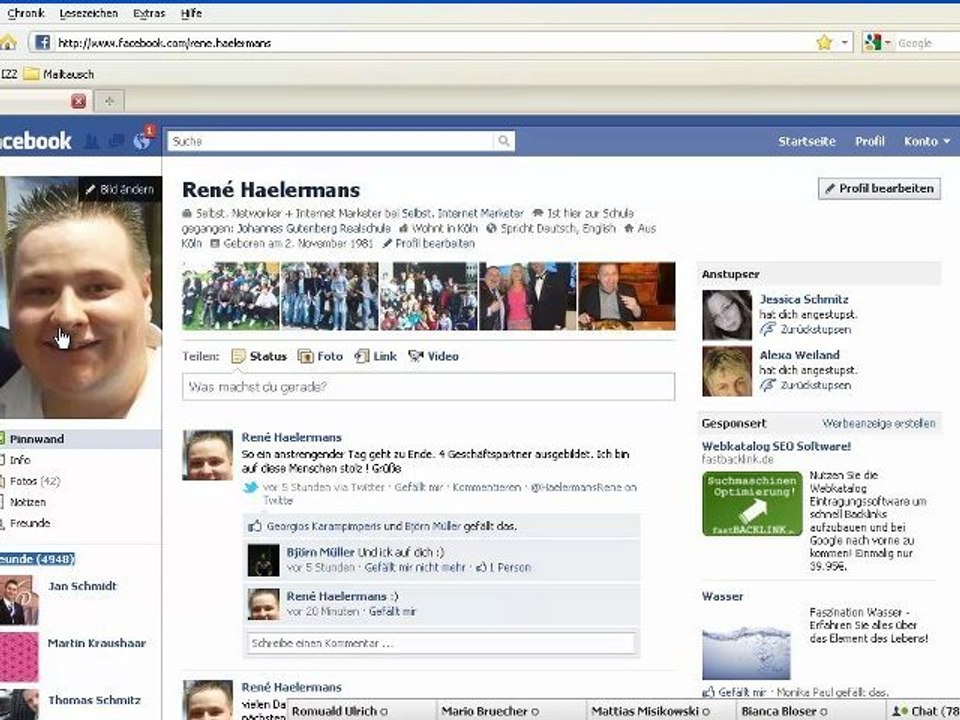Select the Video share option

coord(433,356)
